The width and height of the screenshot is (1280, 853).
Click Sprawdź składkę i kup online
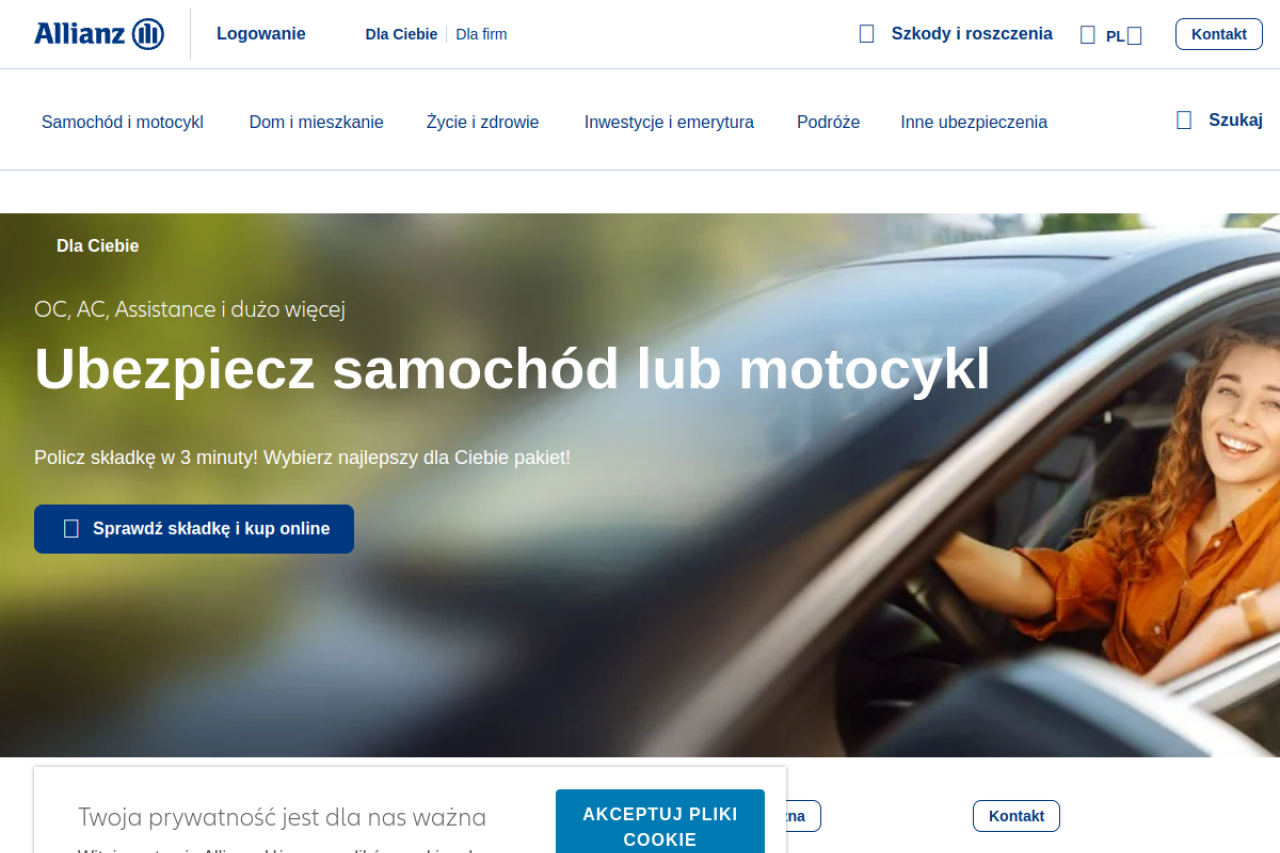click(x=194, y=529)
